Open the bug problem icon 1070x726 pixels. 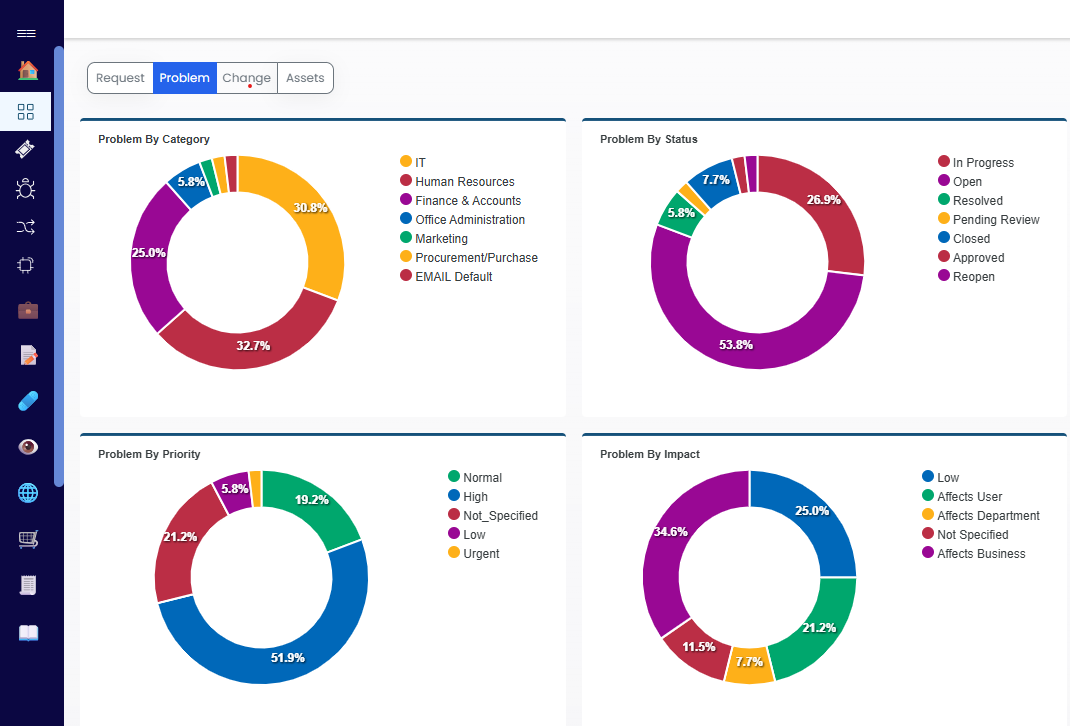26,188
